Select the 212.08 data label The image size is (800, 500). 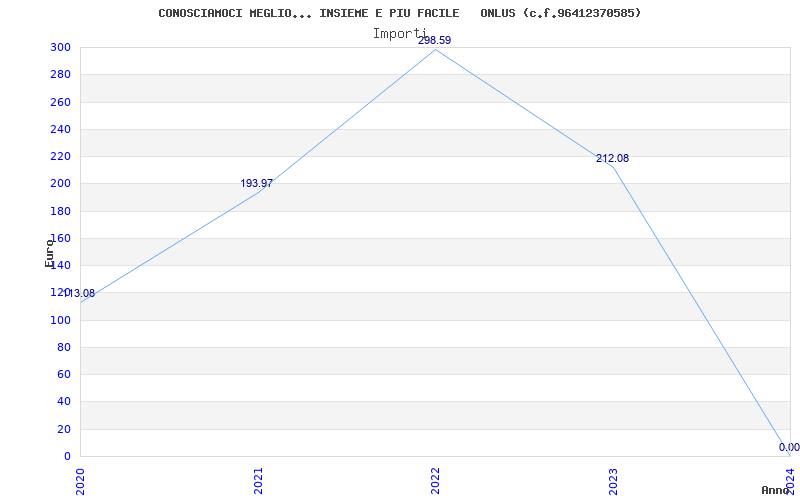[612, 159]
